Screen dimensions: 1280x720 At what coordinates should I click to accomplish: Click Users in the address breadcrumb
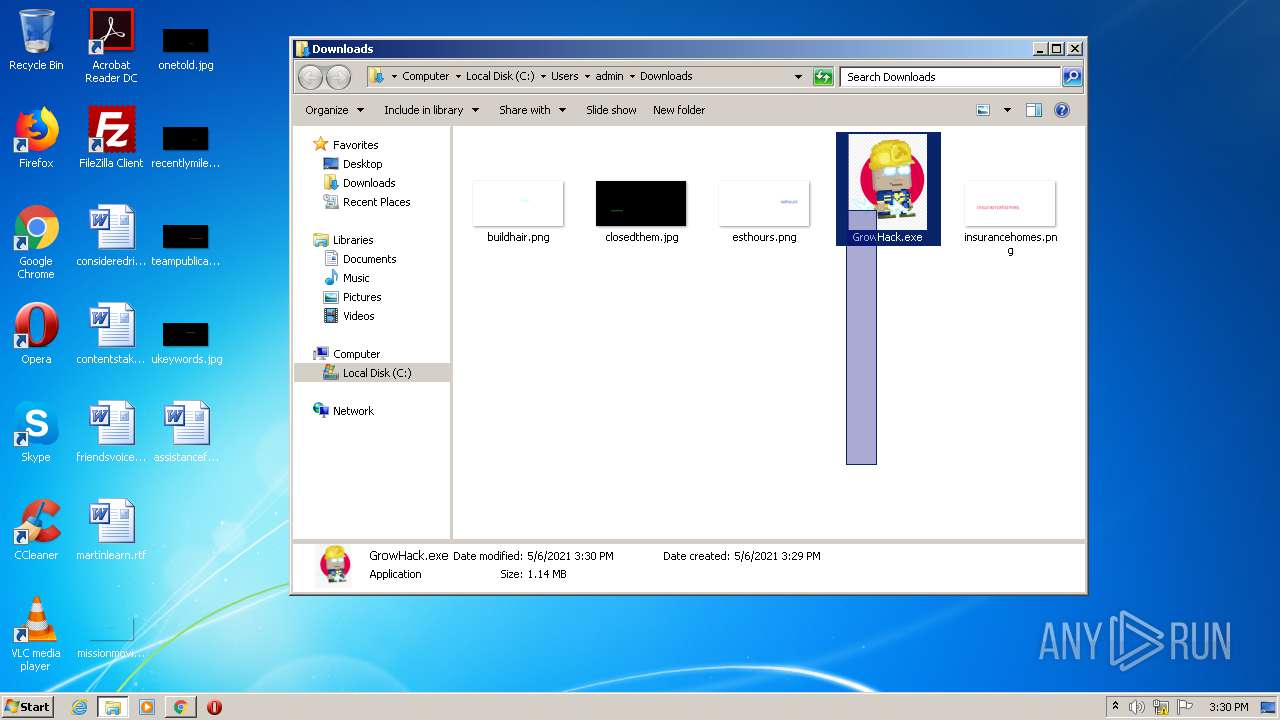pyautogui.click(x=565, y=76)
